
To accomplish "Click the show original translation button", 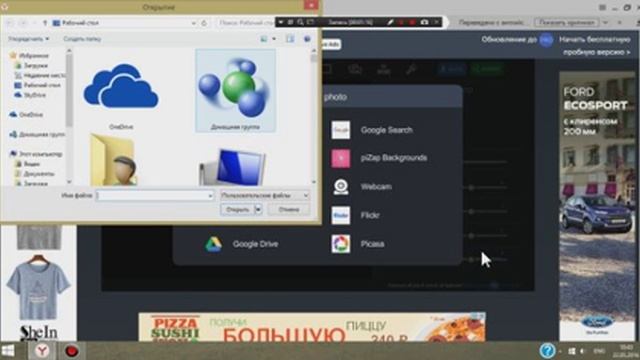I will click(567, 22).
